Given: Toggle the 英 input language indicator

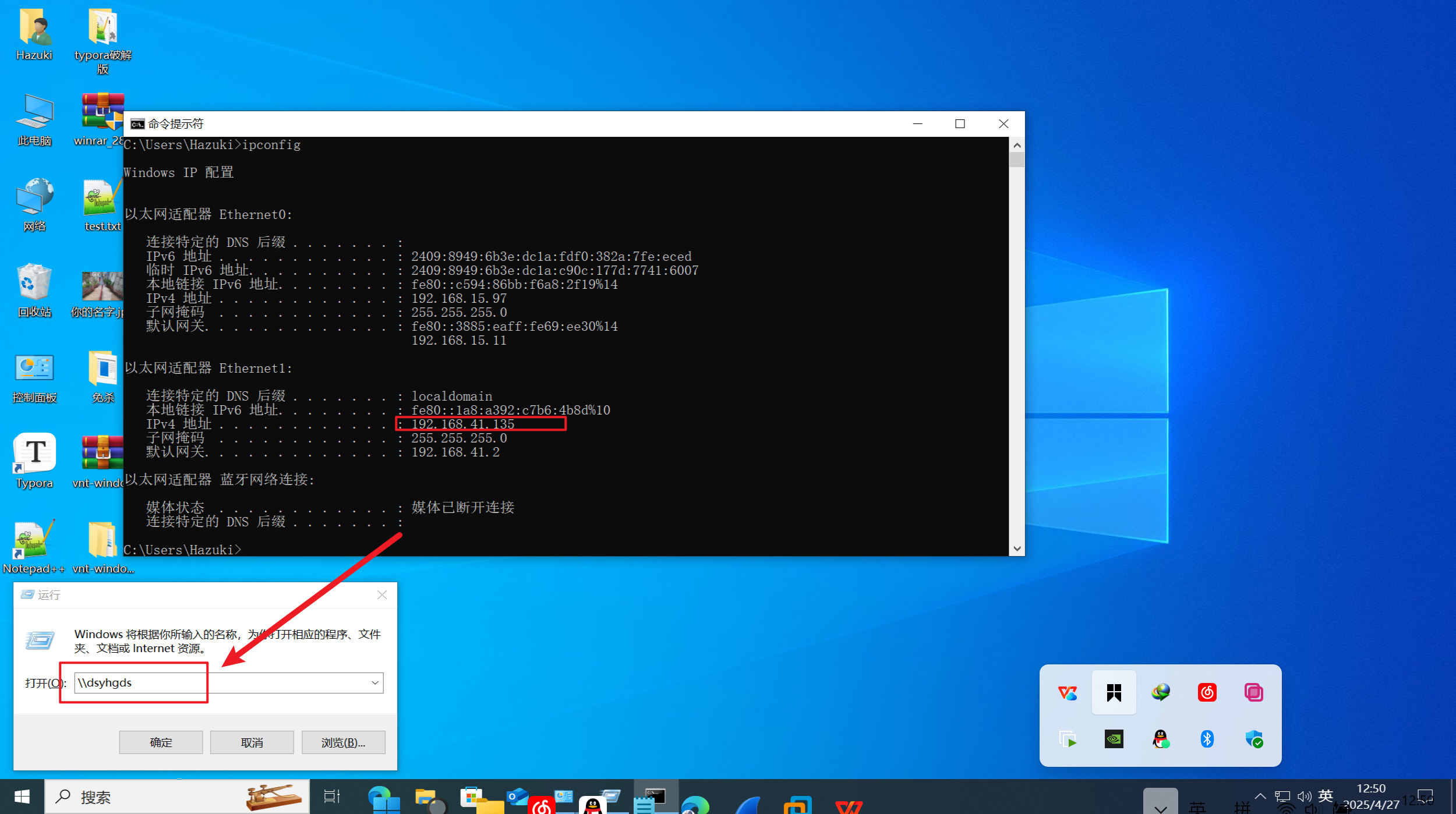Looking at the screenshot, I should 1326,795.
